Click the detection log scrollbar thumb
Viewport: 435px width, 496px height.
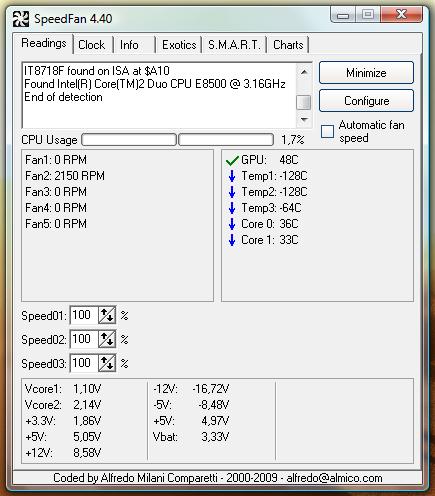(304, 102)
